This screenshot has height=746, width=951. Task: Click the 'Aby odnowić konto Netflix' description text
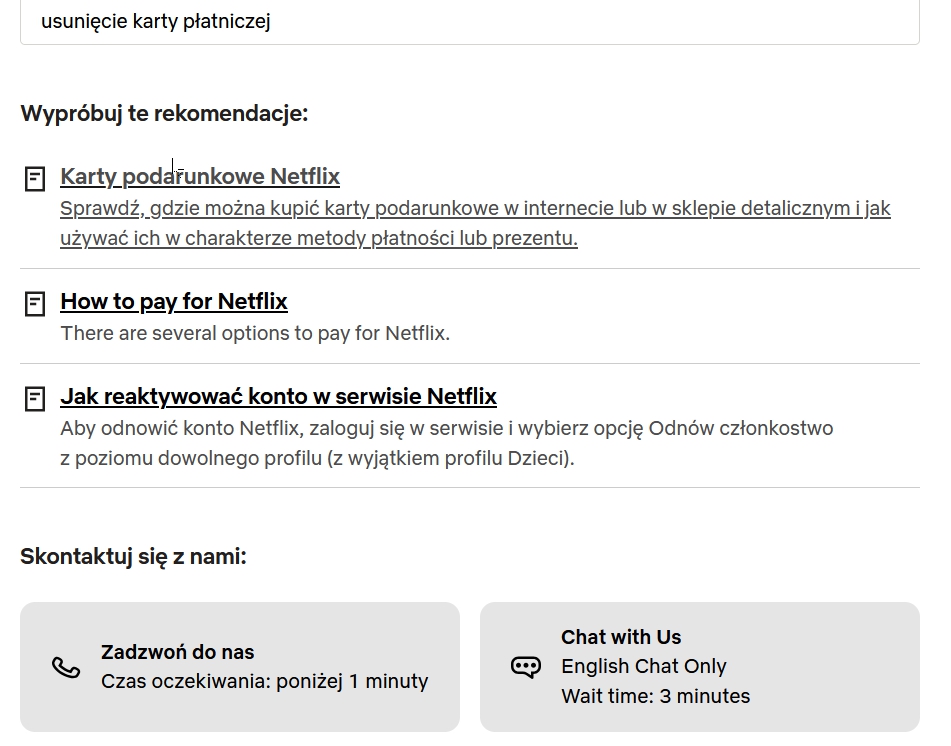[x=446, y=429]
